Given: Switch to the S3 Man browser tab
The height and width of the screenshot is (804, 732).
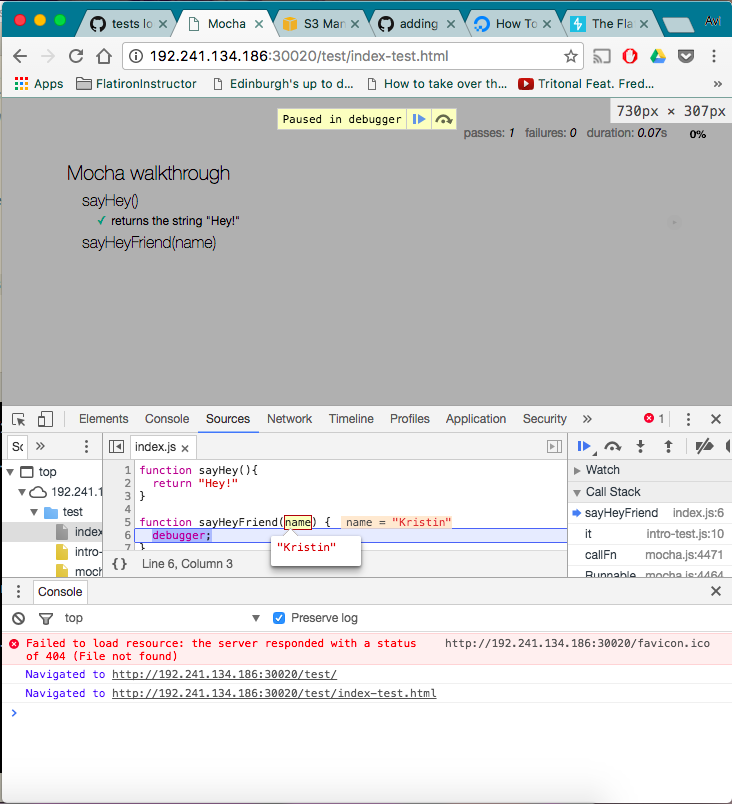Looking at the screenshot, I should coord(320,24).
